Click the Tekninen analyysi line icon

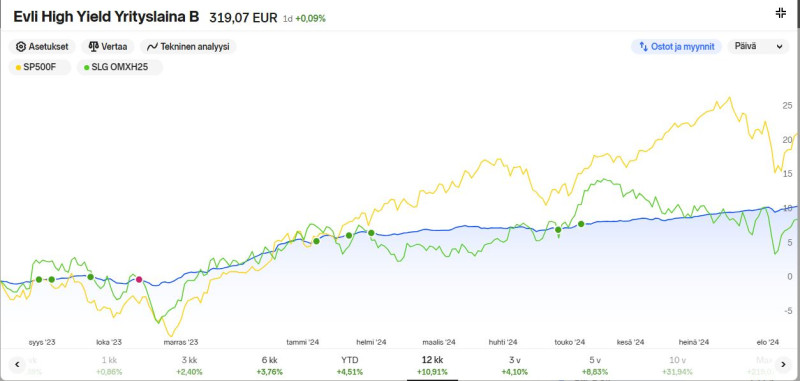point(152,47)
